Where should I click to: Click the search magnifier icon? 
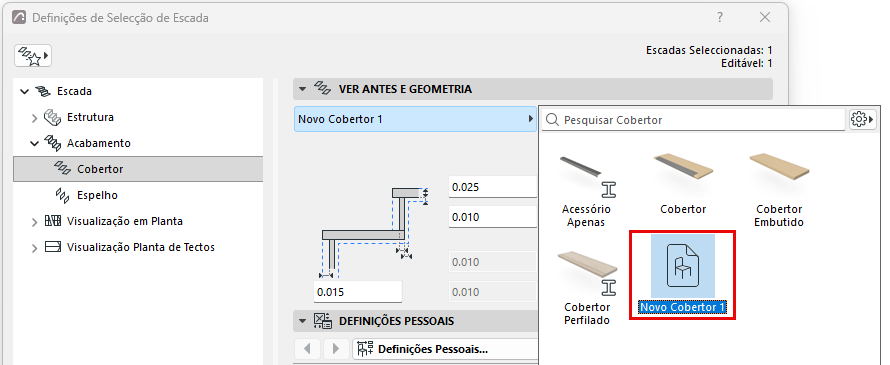tap(552, 120)
